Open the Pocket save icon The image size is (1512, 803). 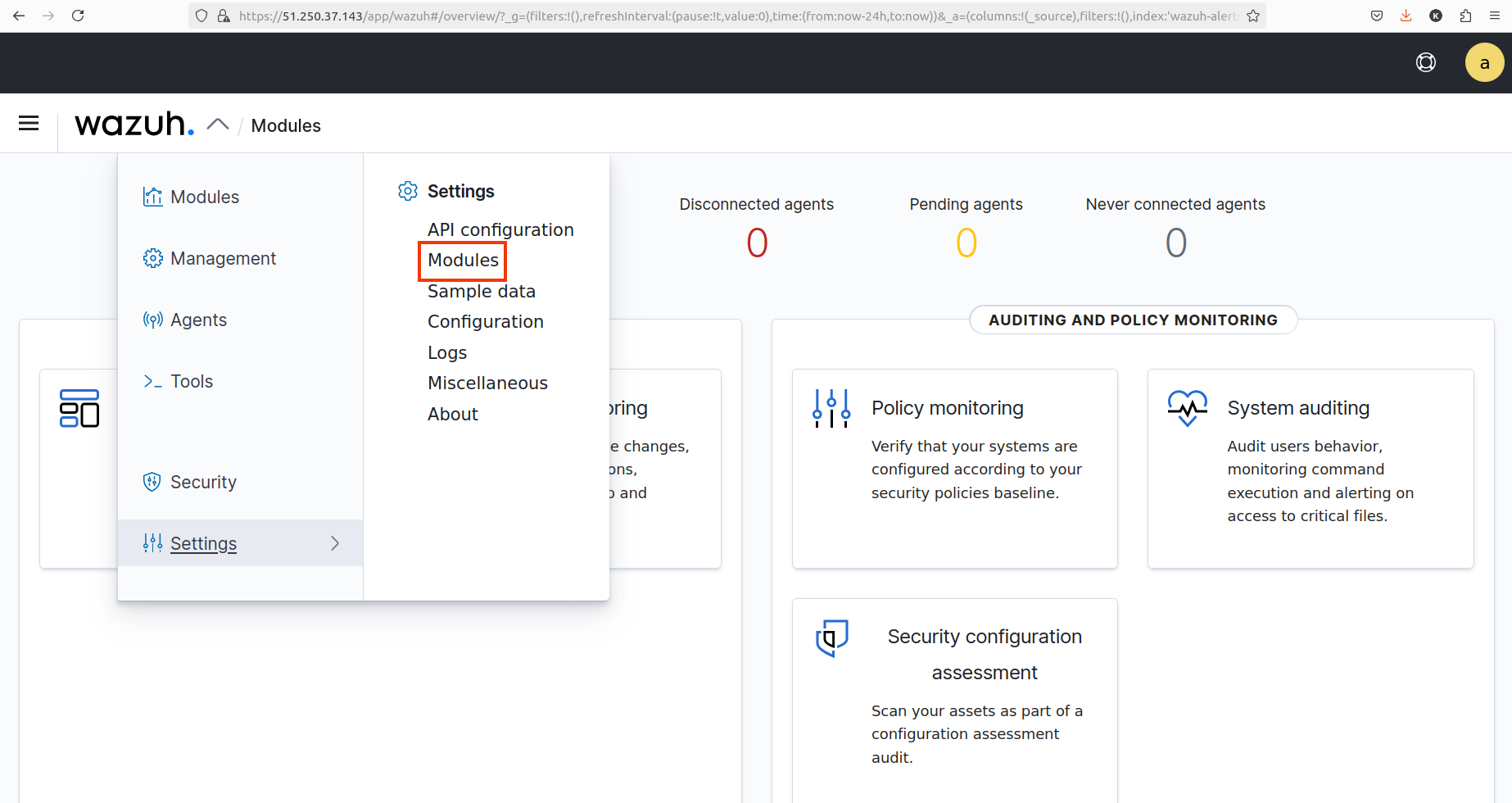(1377, 16)
